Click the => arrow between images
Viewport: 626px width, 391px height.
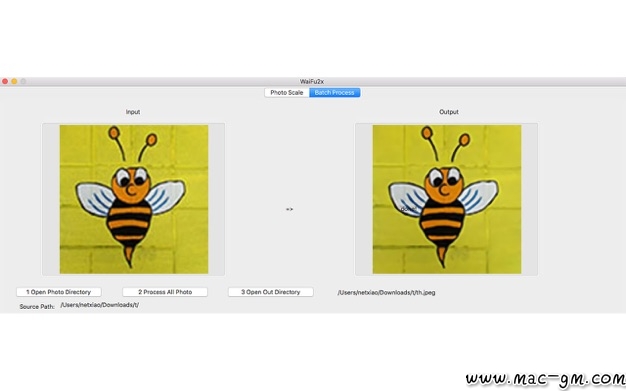pos(289,209)
